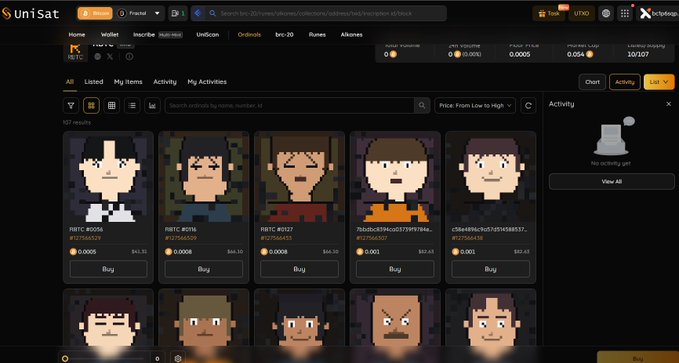The height and width of the screenshot is (363, 679).
Task: Switch to the My Activities tab
Action: point(207,82)
